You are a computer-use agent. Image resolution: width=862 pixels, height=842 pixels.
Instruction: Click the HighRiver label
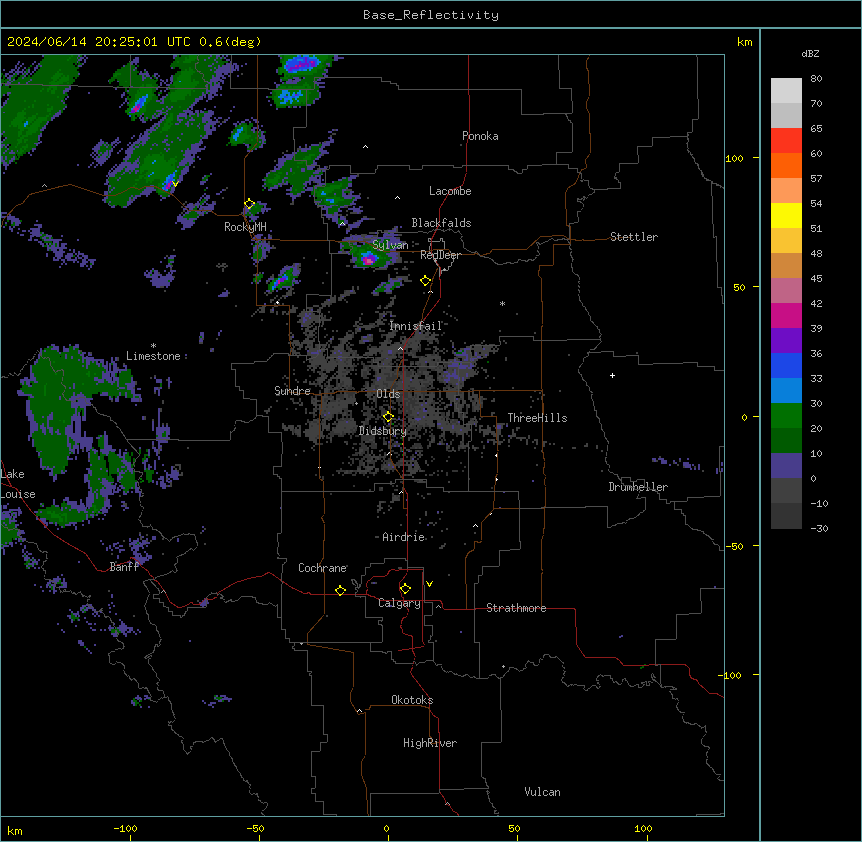point(430,743)
